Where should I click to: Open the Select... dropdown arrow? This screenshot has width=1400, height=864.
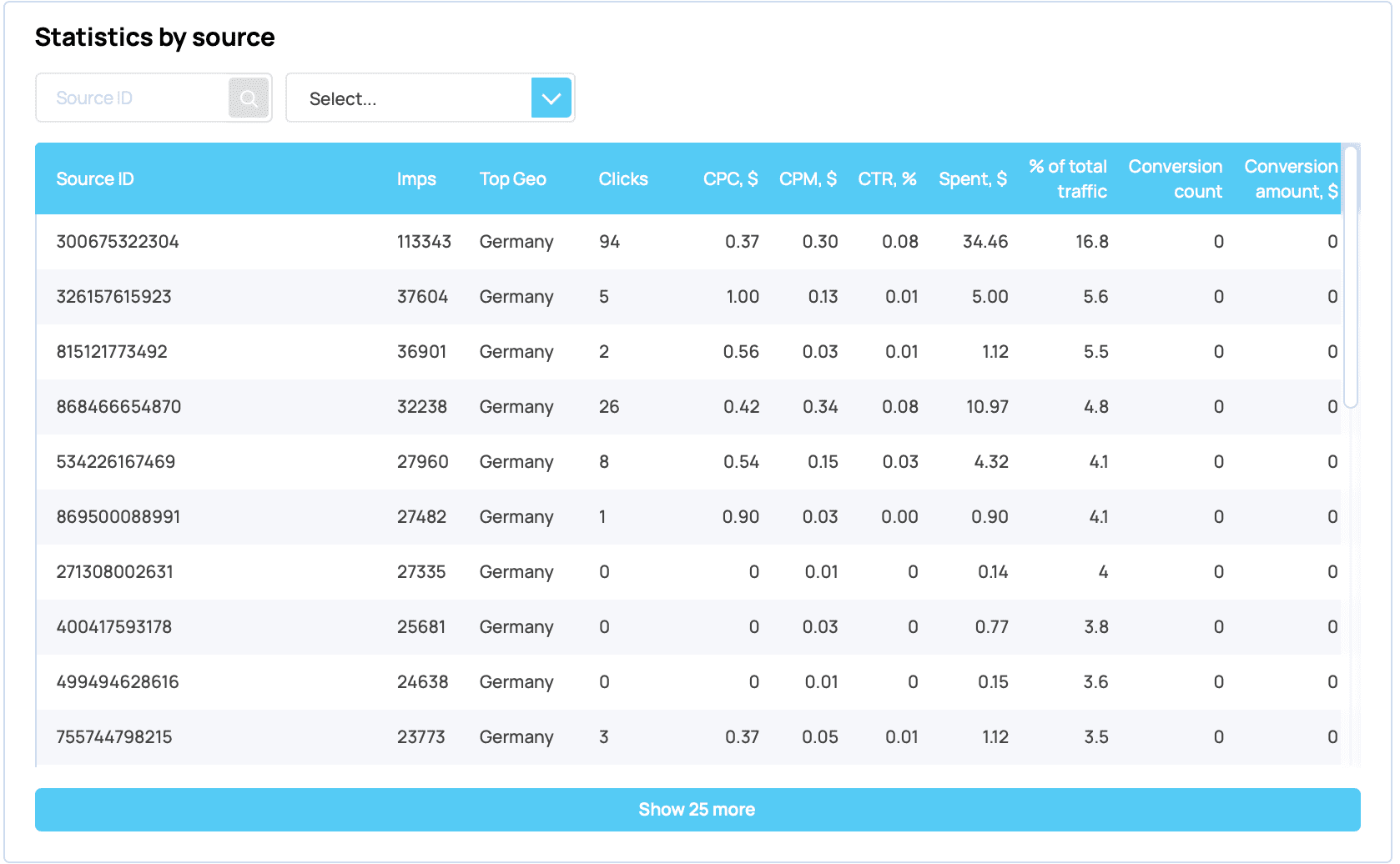(551, 98)
